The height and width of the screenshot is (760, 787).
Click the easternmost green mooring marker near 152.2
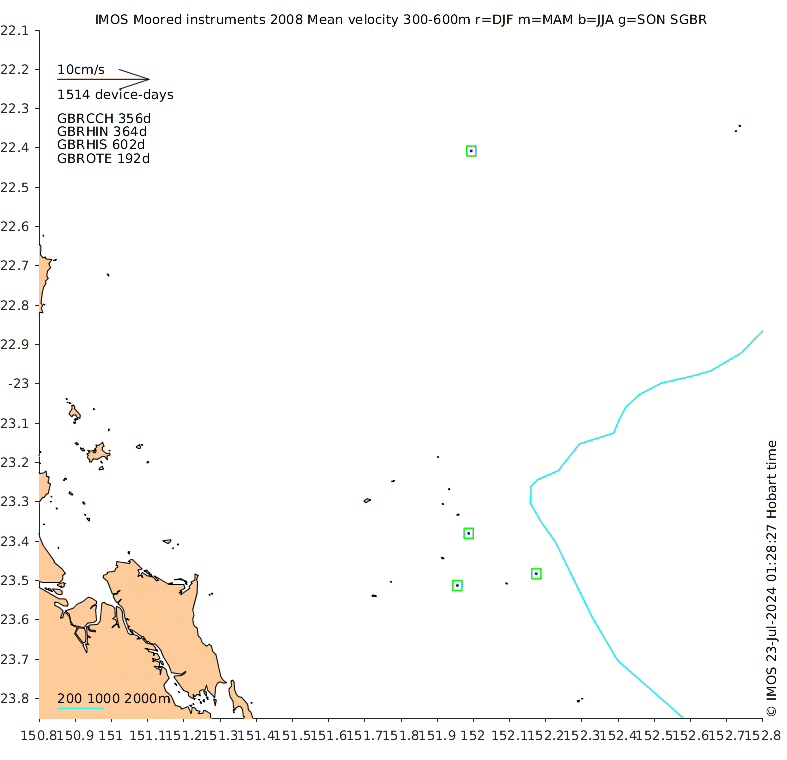[536, 573]
